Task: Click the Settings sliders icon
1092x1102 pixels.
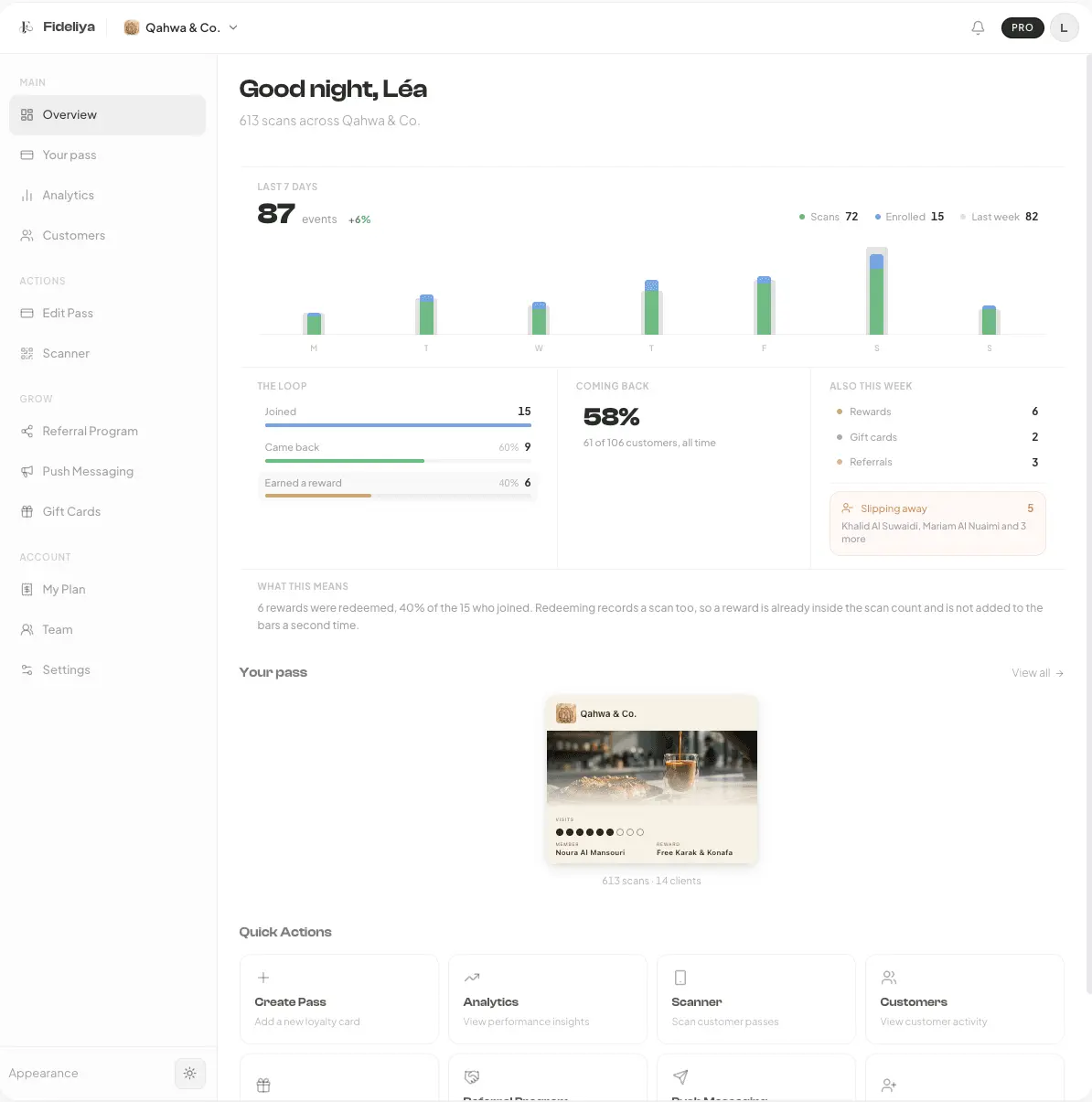Action: point(27,669)
